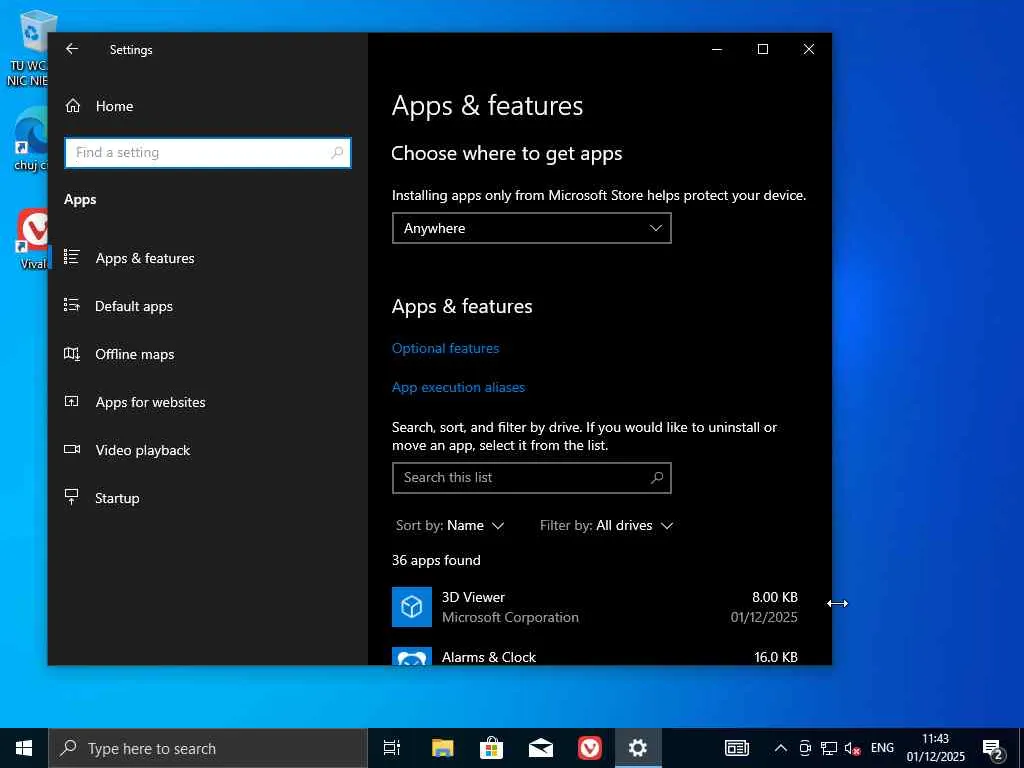
Task: Open Optional features link
Action: pos(445,348)
